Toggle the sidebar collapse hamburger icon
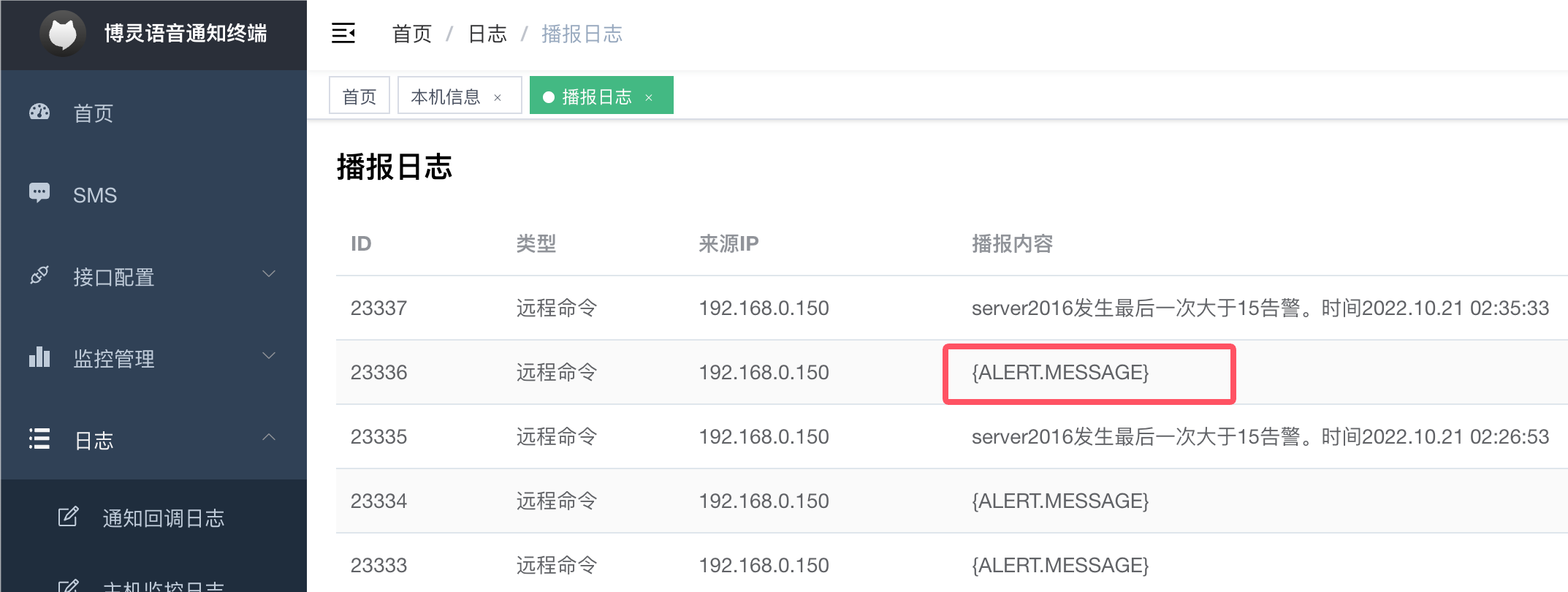This screenshot has height=592, width=1568. 343,33
